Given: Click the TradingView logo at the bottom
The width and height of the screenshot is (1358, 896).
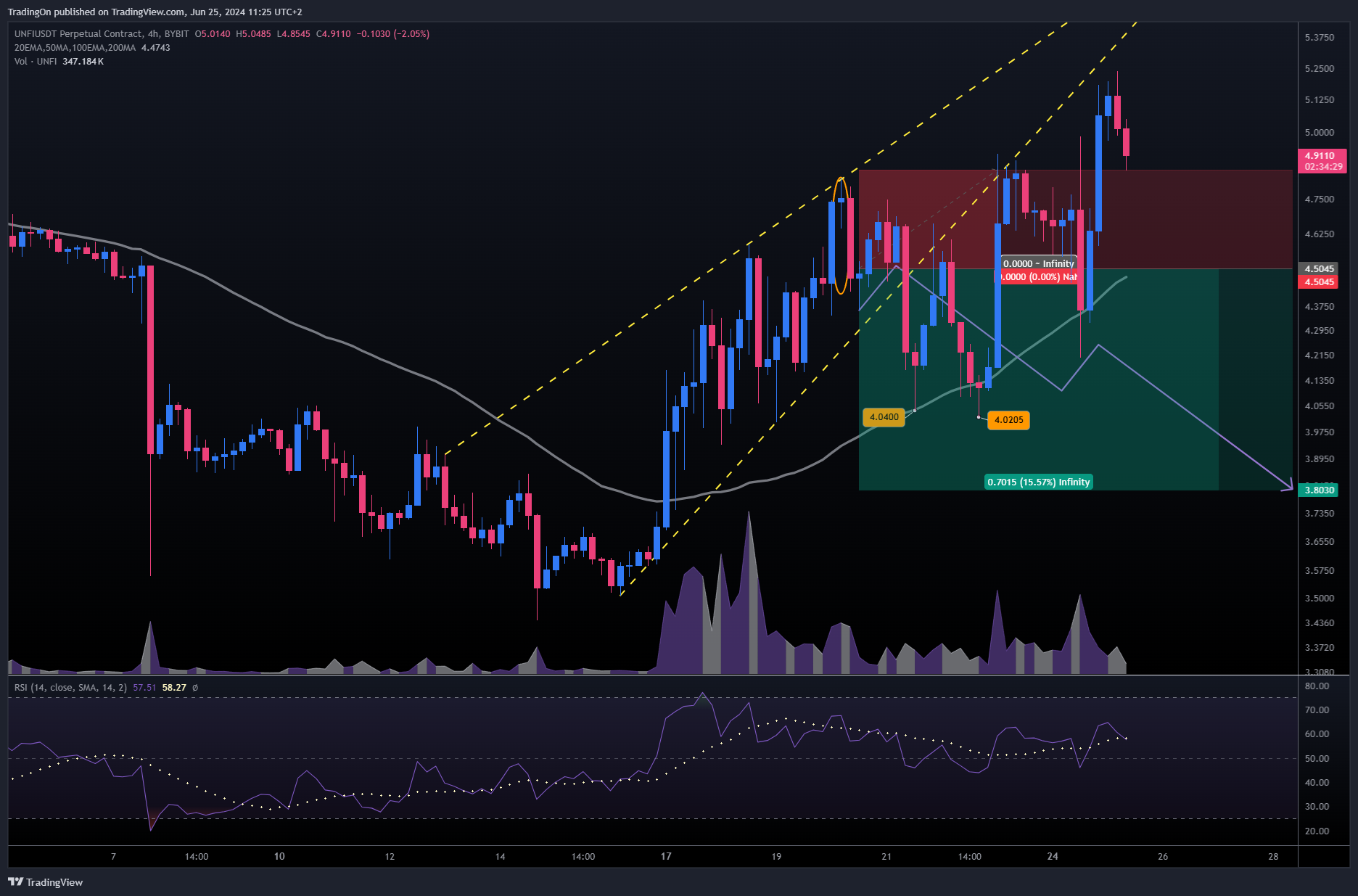Looking at the screenshot, I should [45, 882].
